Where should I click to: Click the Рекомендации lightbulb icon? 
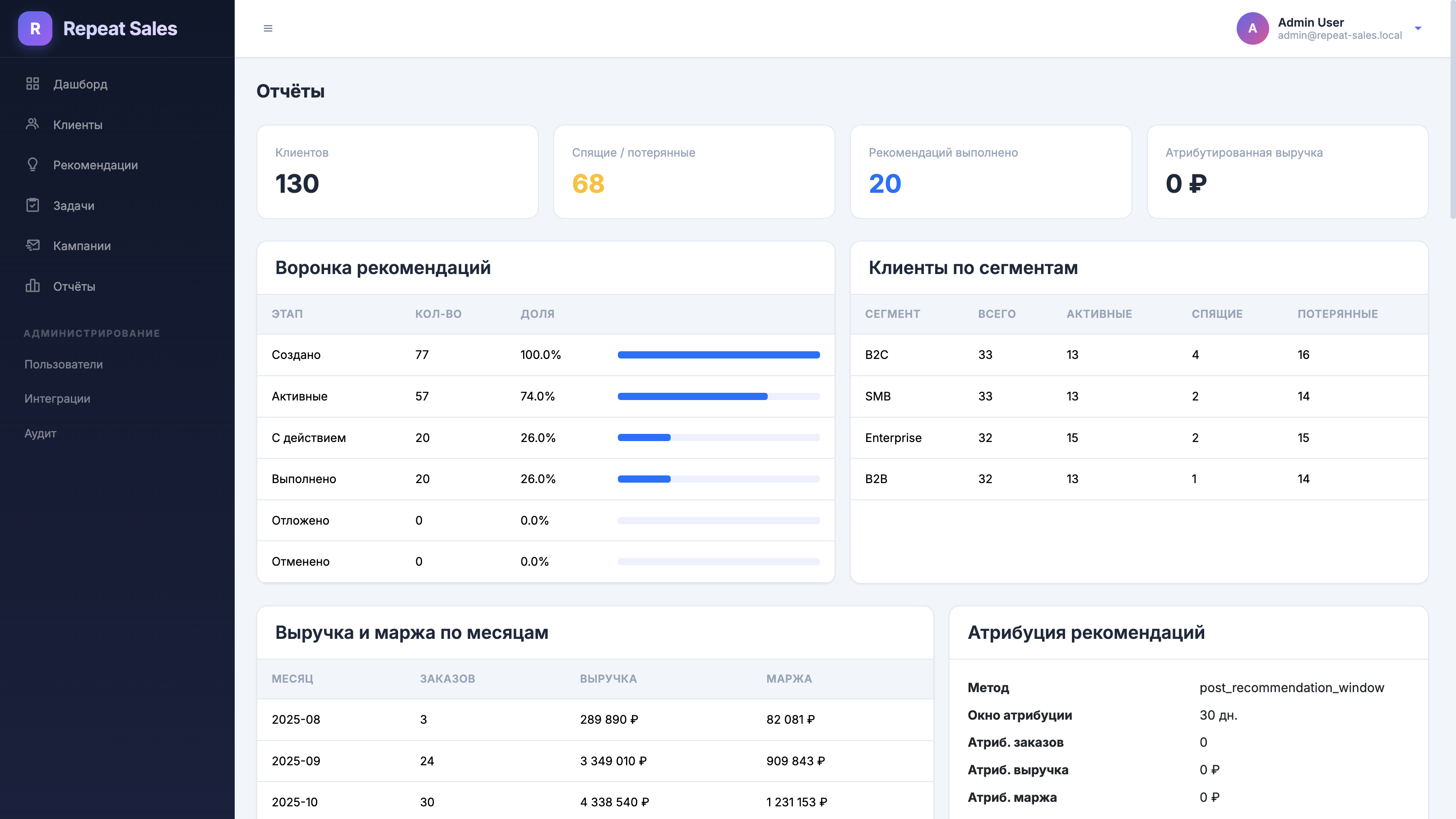tap(33, 164)
